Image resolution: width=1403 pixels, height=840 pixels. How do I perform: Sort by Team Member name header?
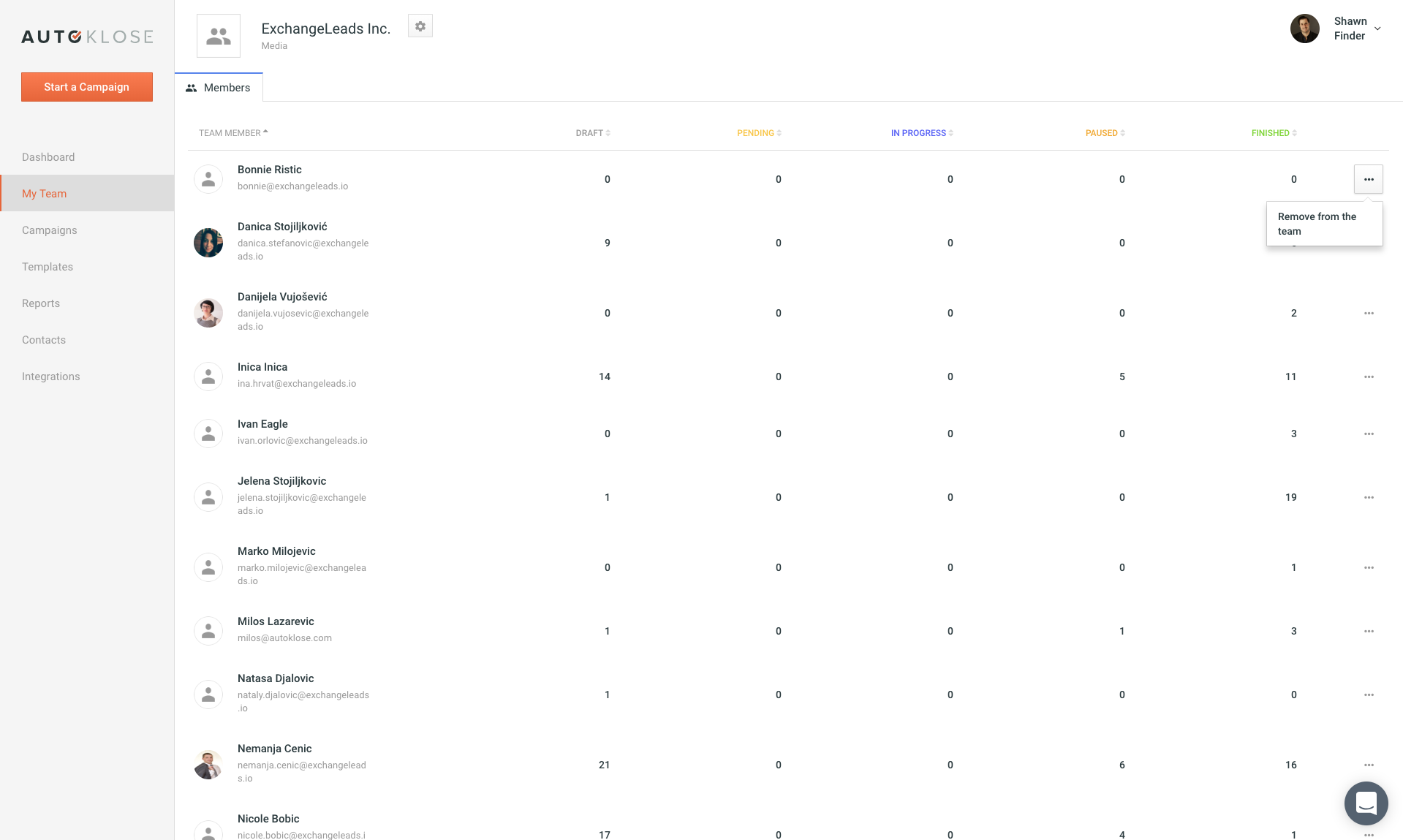233,133
